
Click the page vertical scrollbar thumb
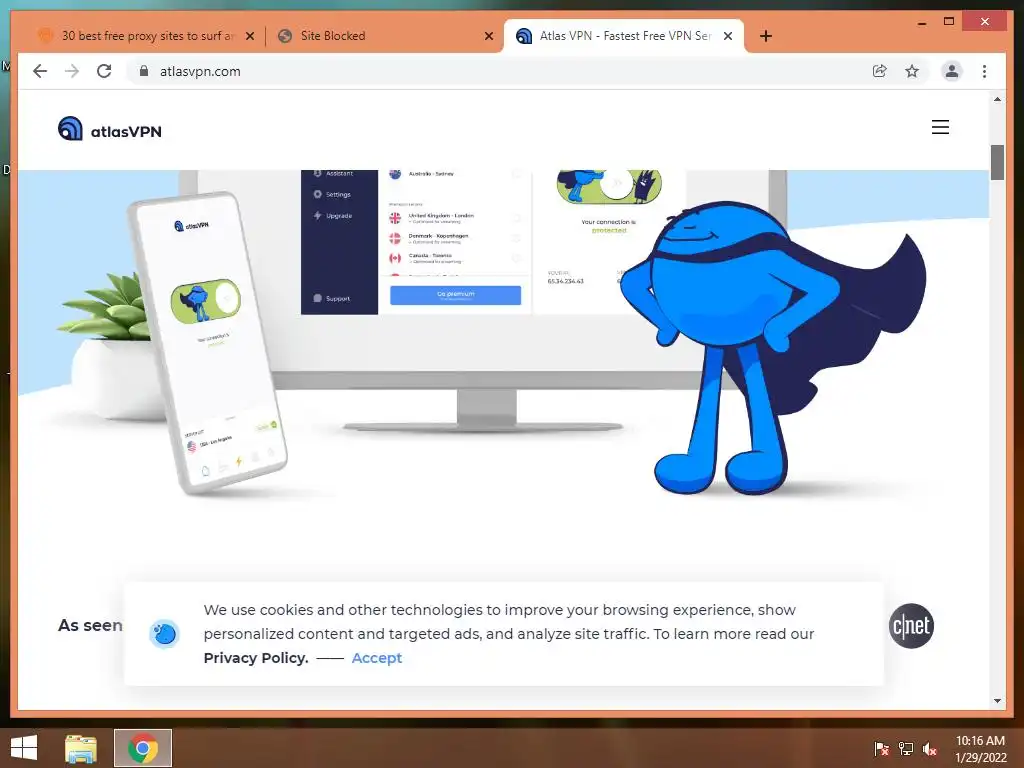997,162
